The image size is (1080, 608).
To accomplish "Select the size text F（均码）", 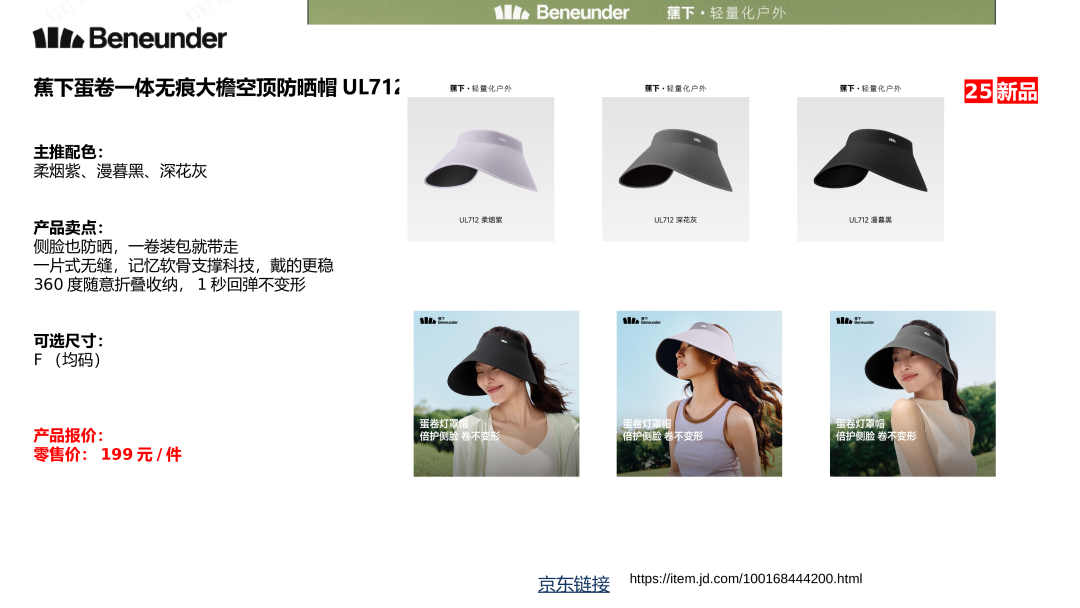I will tap(68, 360).
